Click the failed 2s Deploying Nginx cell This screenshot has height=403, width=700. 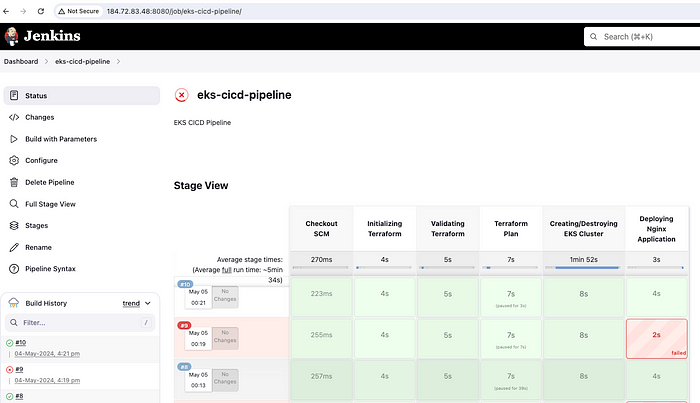[x=656, y=338]
